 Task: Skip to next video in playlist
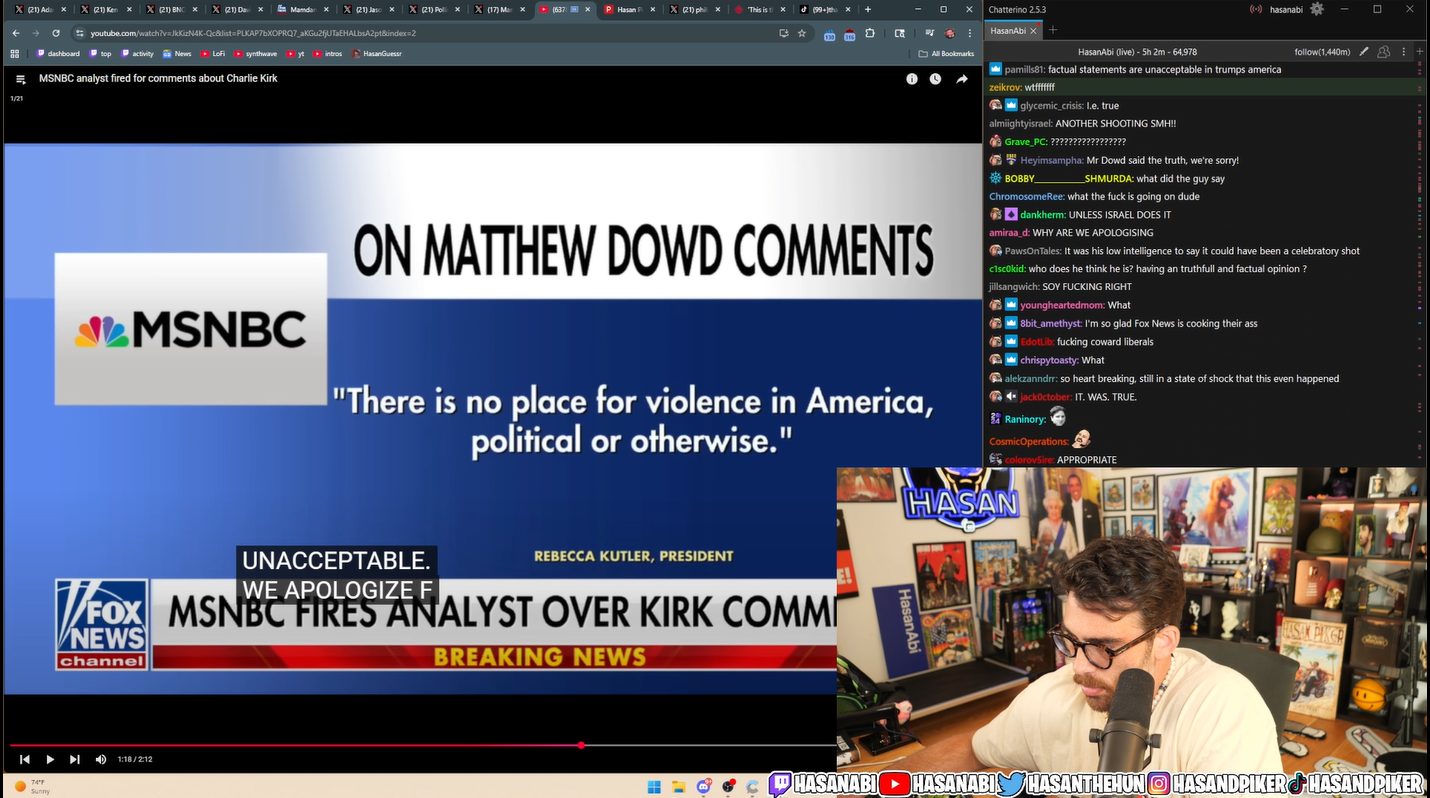tap(75, 760)
